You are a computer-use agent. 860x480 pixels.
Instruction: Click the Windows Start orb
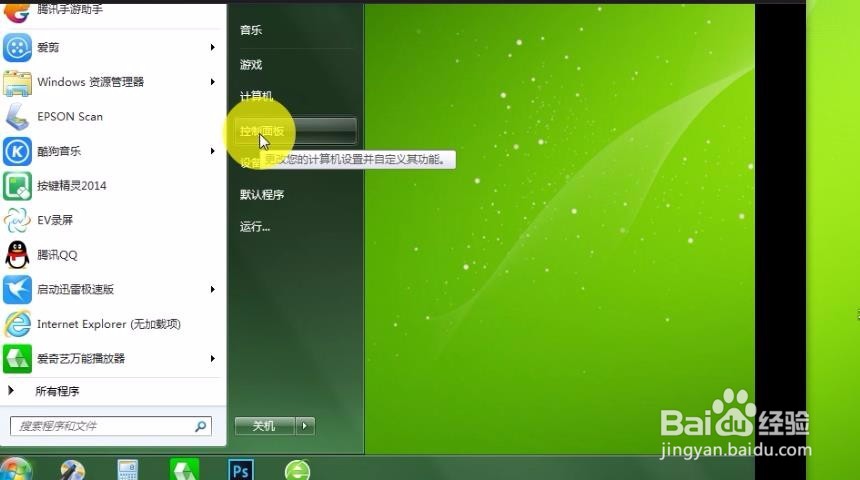15,471
